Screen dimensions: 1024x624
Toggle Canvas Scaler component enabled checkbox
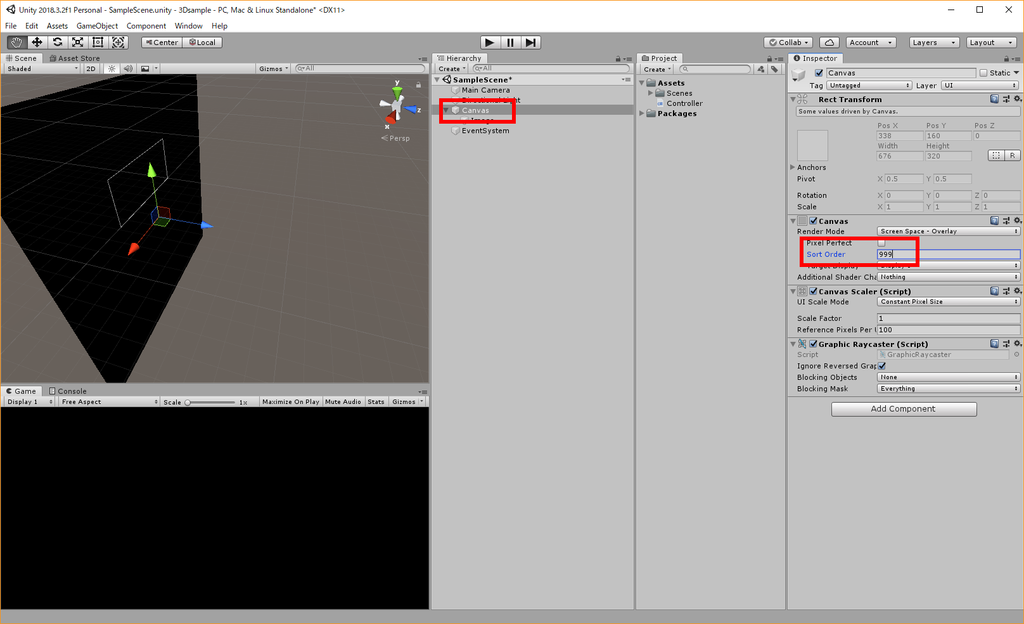tap(814, 291)
